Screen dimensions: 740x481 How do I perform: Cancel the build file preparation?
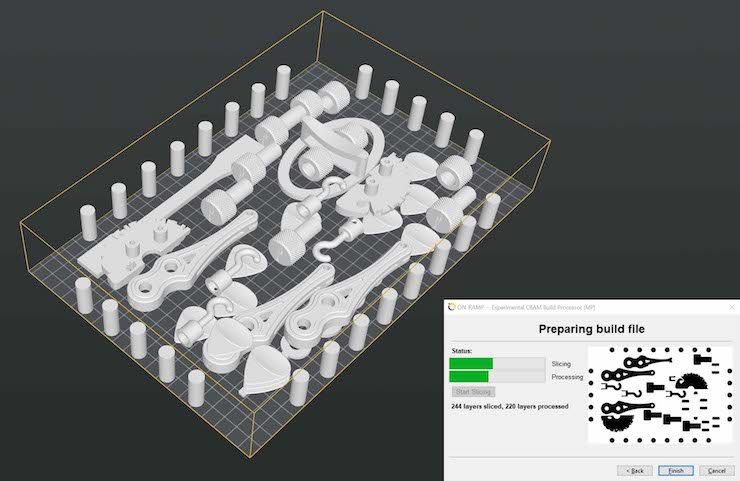(x=714, y=470)
